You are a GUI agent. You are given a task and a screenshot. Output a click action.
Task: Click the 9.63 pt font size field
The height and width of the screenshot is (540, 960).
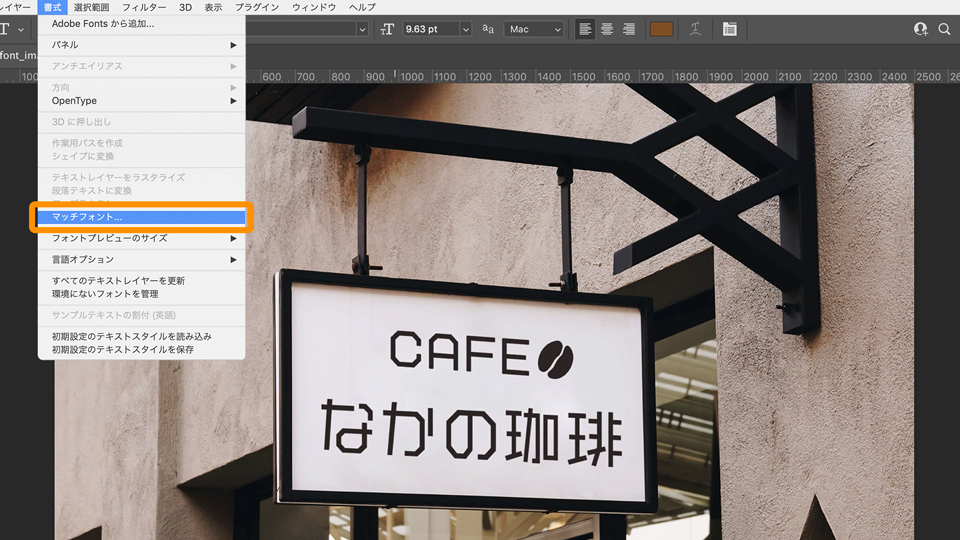(x=431, y=29)
